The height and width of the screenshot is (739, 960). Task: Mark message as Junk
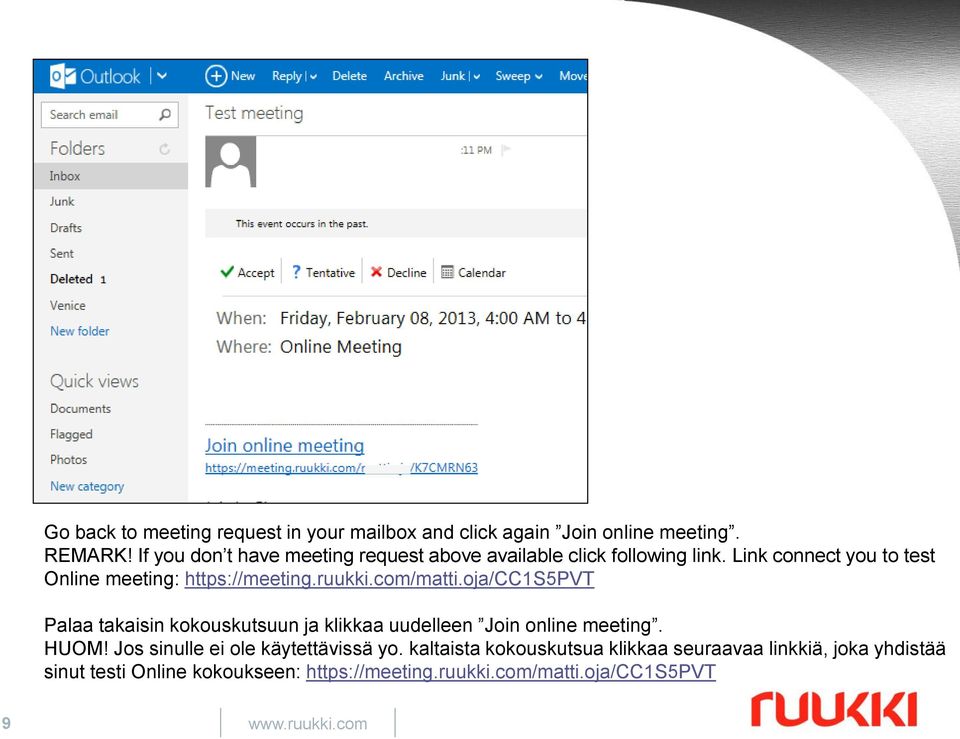452,76
